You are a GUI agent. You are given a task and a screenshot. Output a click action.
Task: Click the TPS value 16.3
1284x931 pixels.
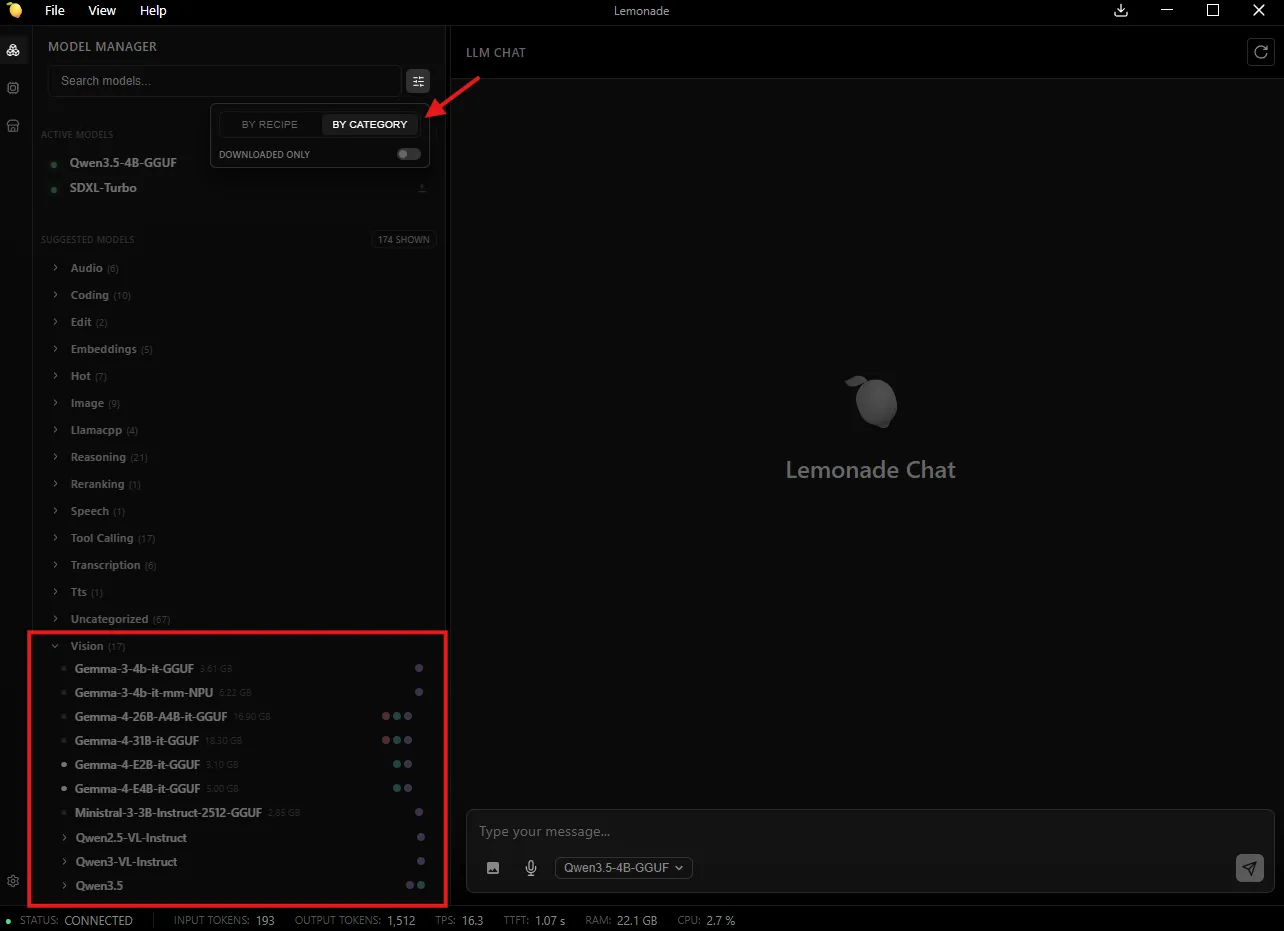pos(473,921)
